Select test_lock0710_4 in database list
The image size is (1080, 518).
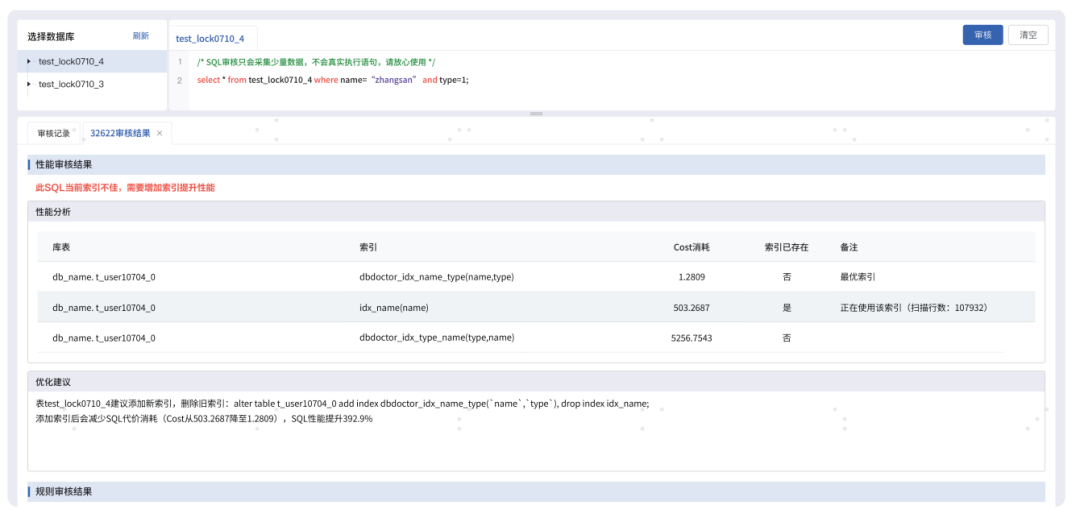[x=92, y=61]
